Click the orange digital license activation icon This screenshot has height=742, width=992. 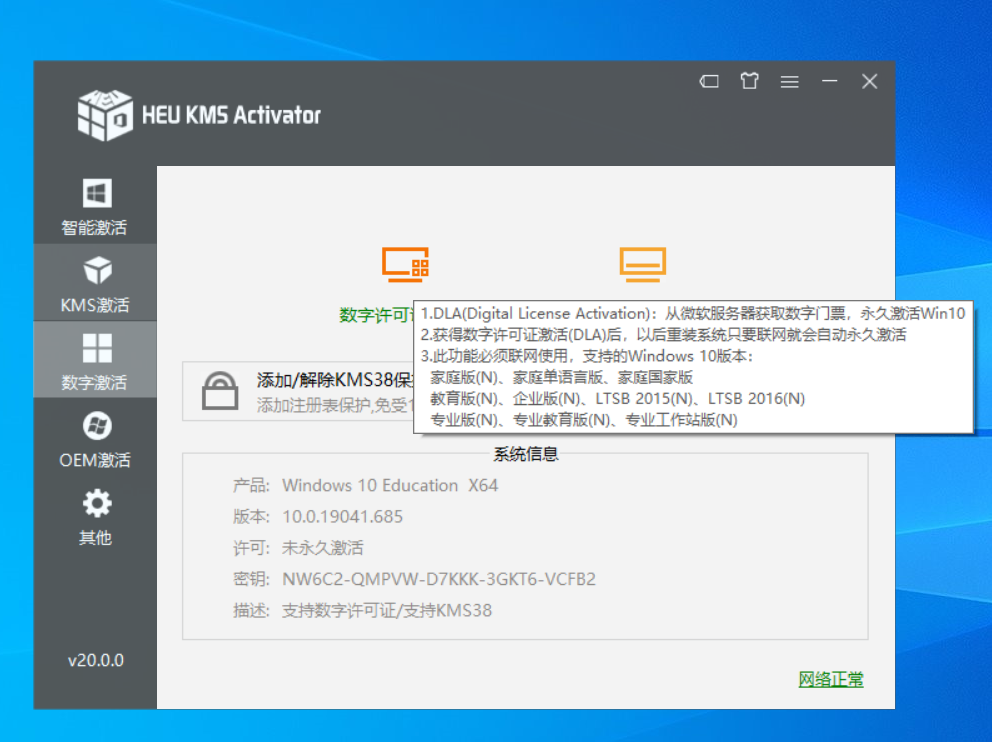[x=406, y=264]
